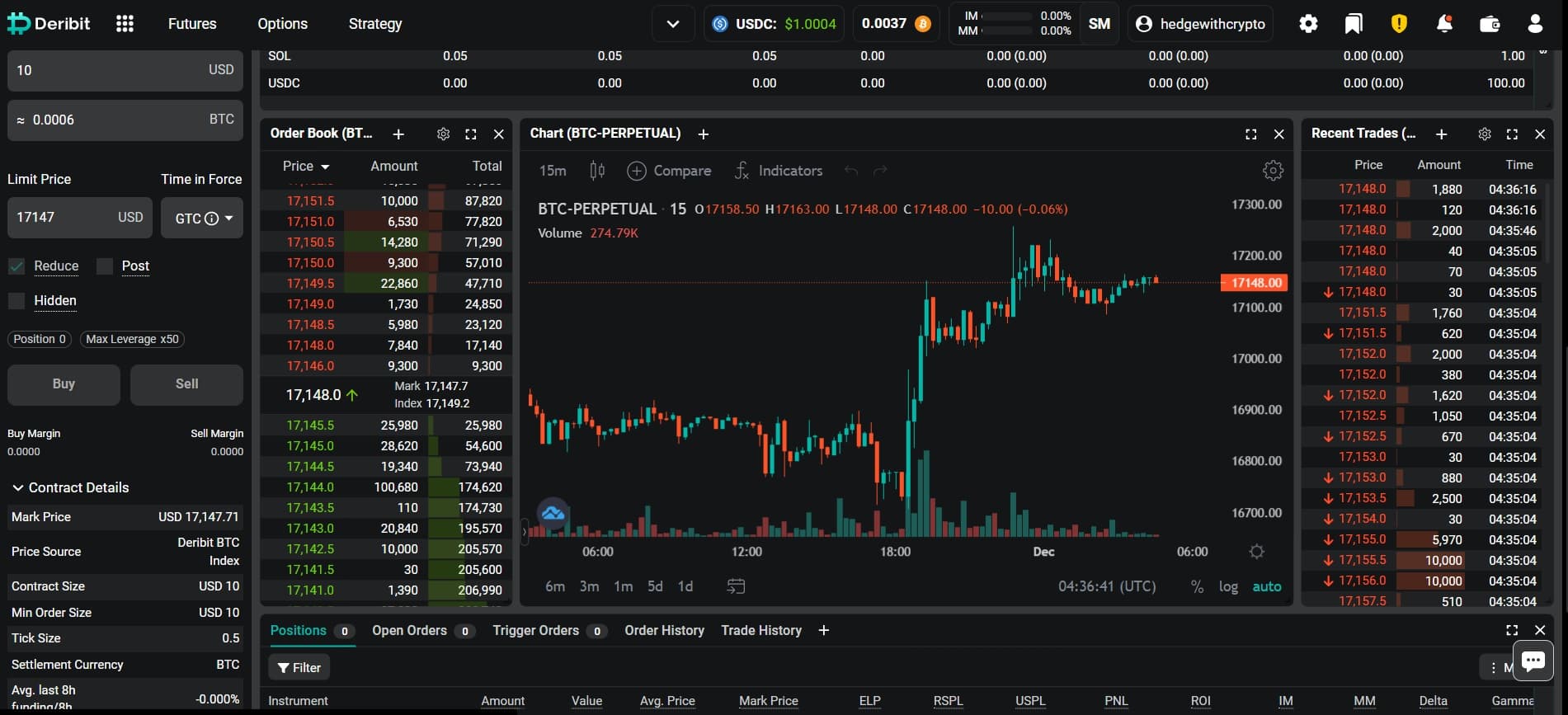Maximize the Recent Trades panel

pos(1512,134)
